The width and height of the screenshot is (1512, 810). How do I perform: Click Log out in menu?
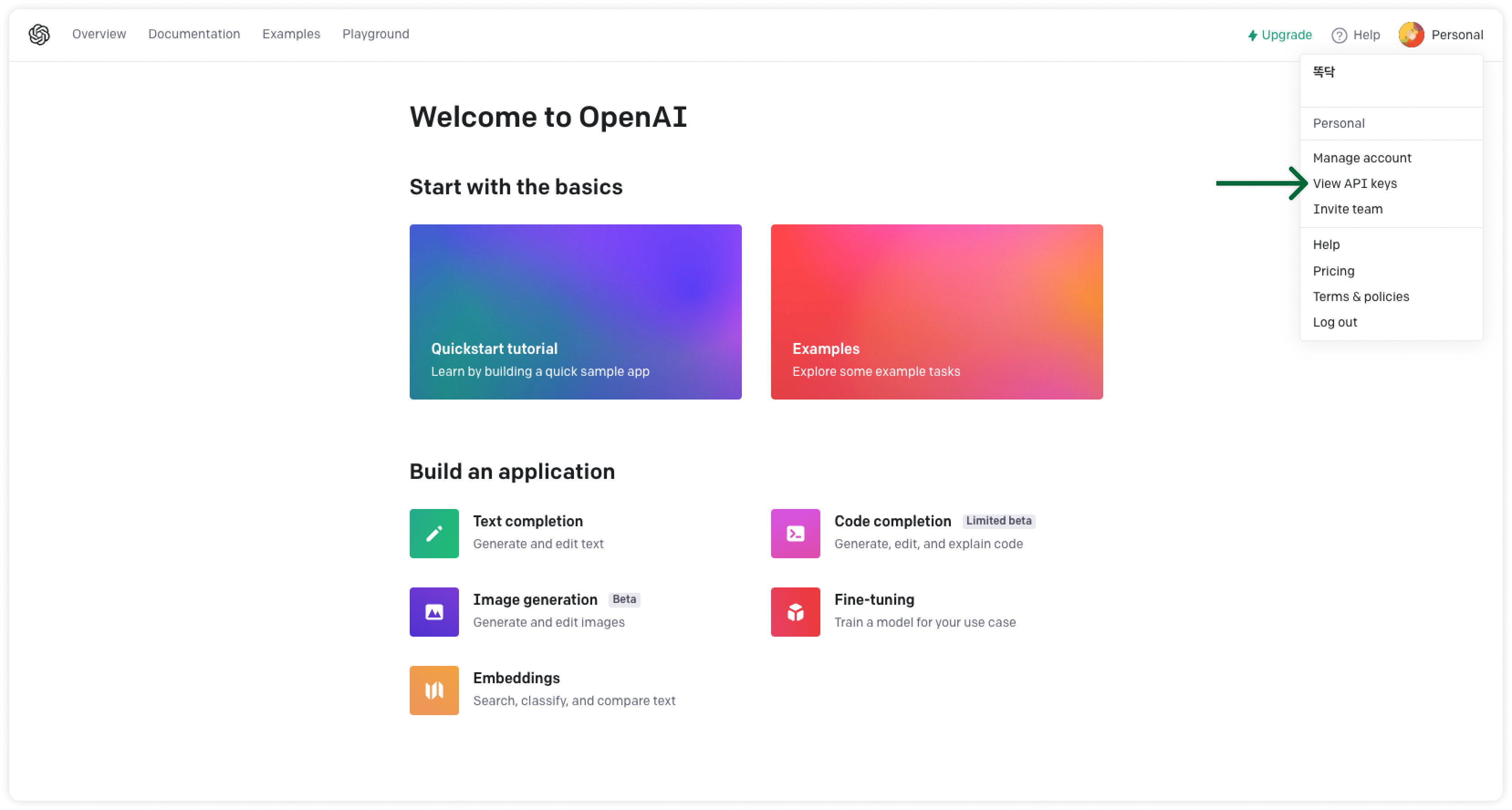click(1335, 322)
